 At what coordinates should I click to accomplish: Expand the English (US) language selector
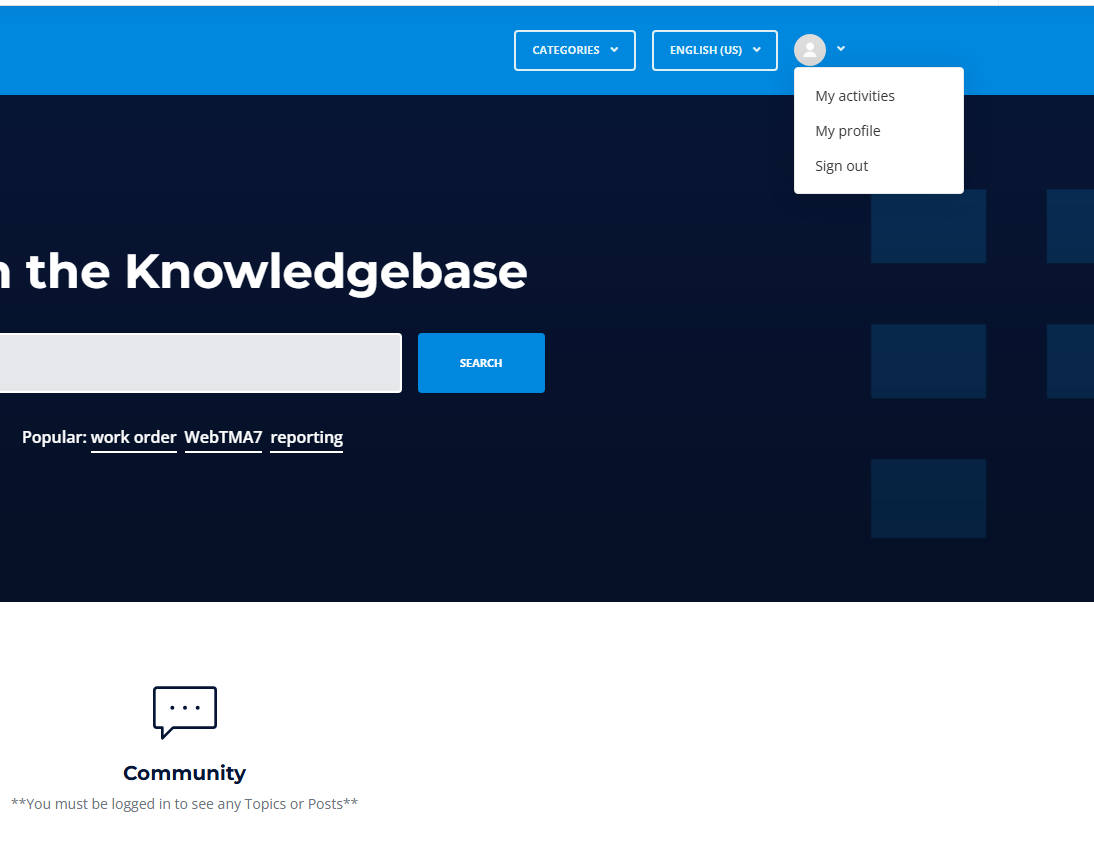click(714, 50)
